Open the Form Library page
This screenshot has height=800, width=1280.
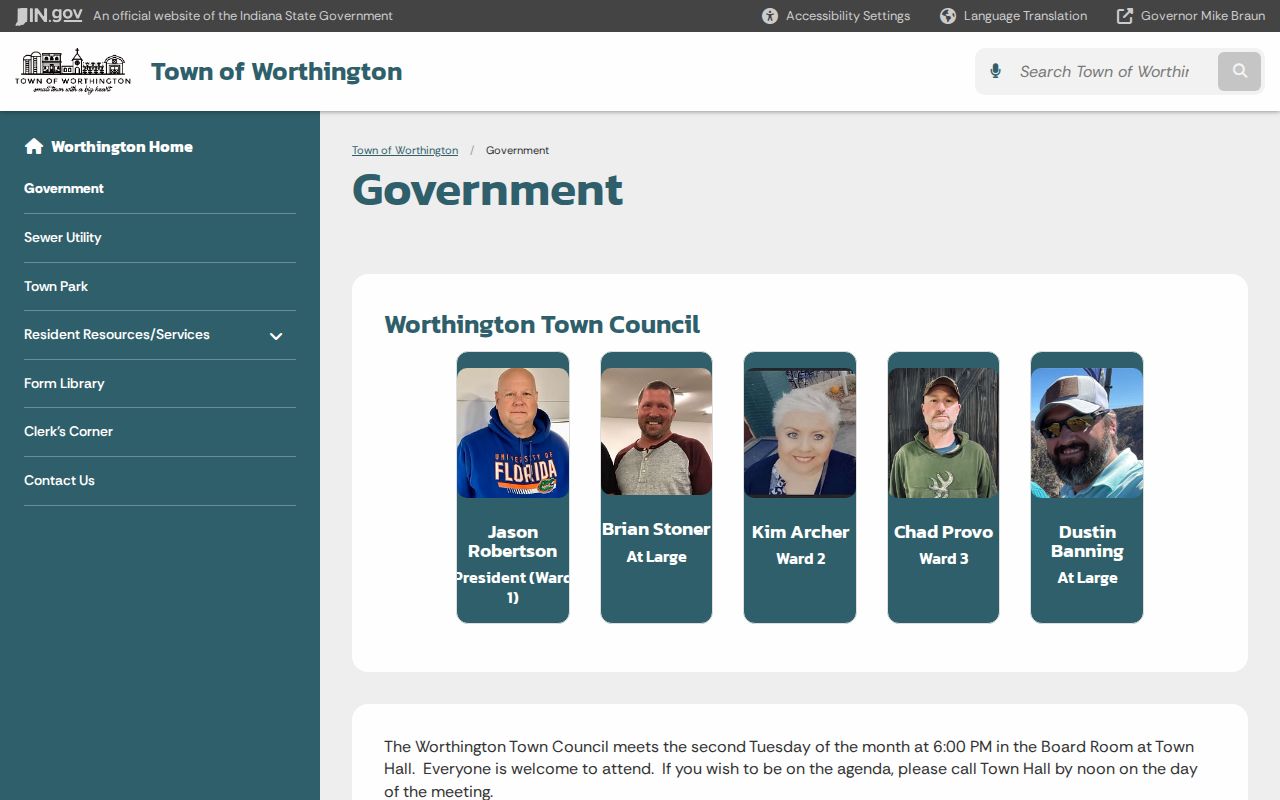coord(64,383)
